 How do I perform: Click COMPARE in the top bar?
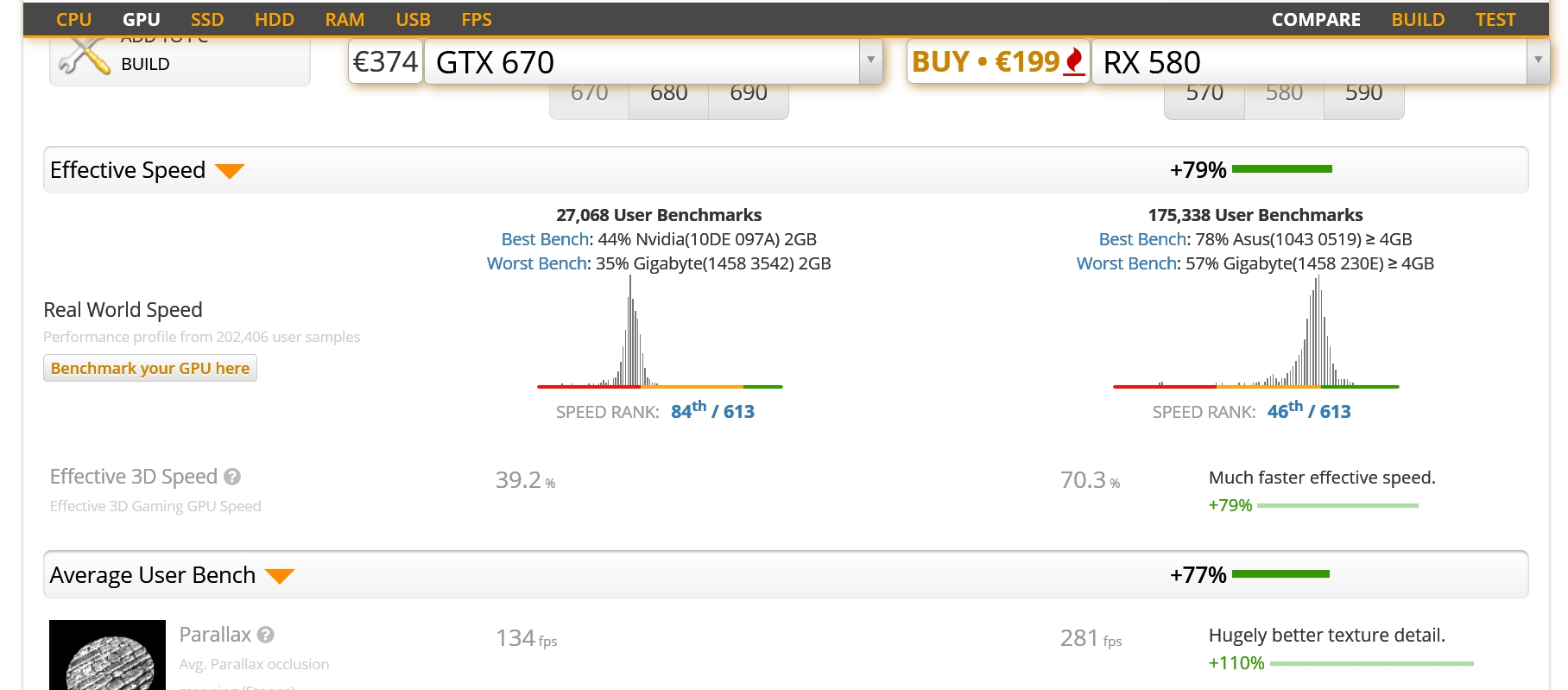[x=1316, y=19]
